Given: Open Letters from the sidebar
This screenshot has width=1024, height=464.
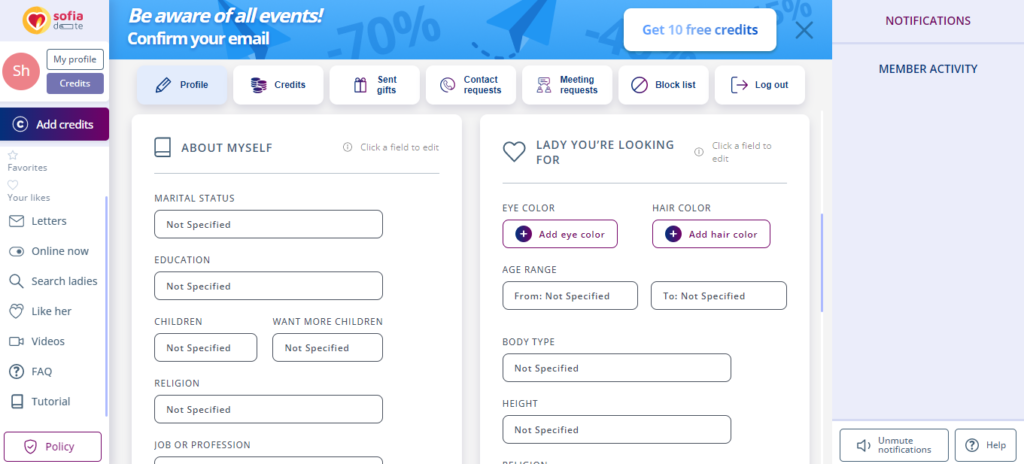Looking at the screenshot, I should (x=50, y=221).
